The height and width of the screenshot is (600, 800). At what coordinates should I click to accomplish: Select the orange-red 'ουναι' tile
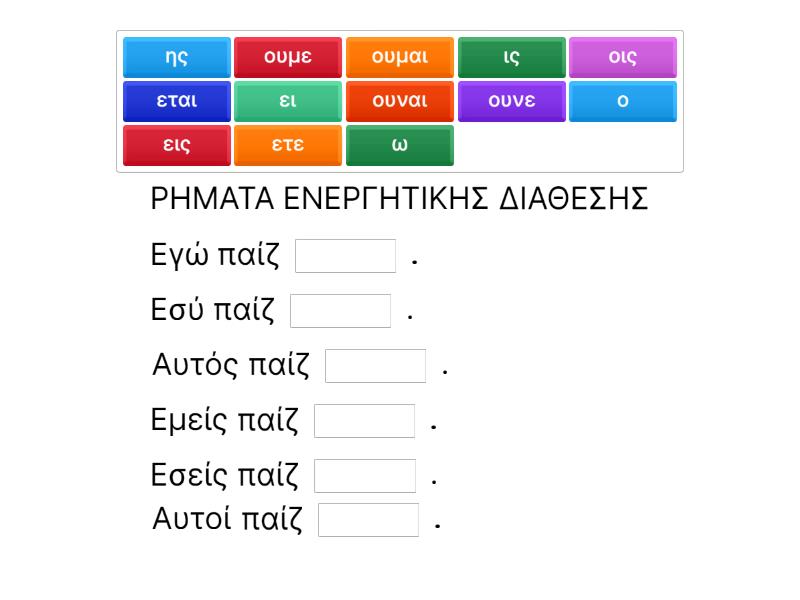(x=400, y=101)
